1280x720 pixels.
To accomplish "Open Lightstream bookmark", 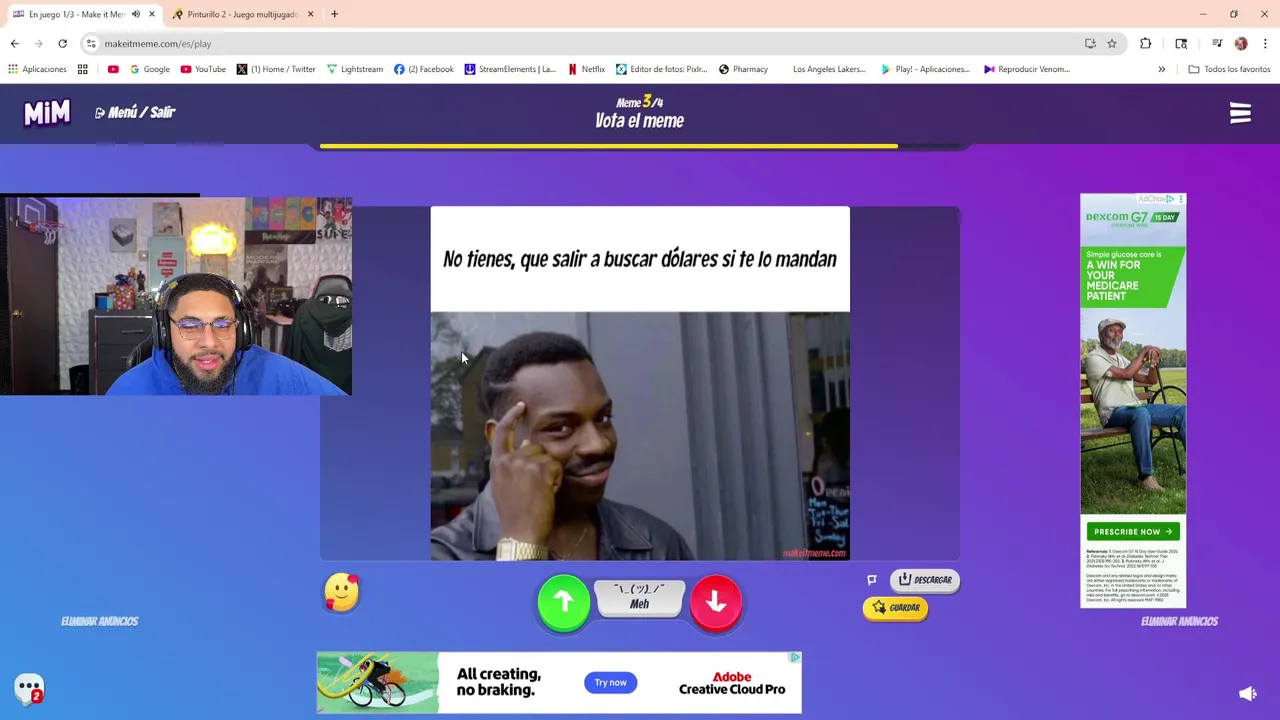I will (355, 69).
